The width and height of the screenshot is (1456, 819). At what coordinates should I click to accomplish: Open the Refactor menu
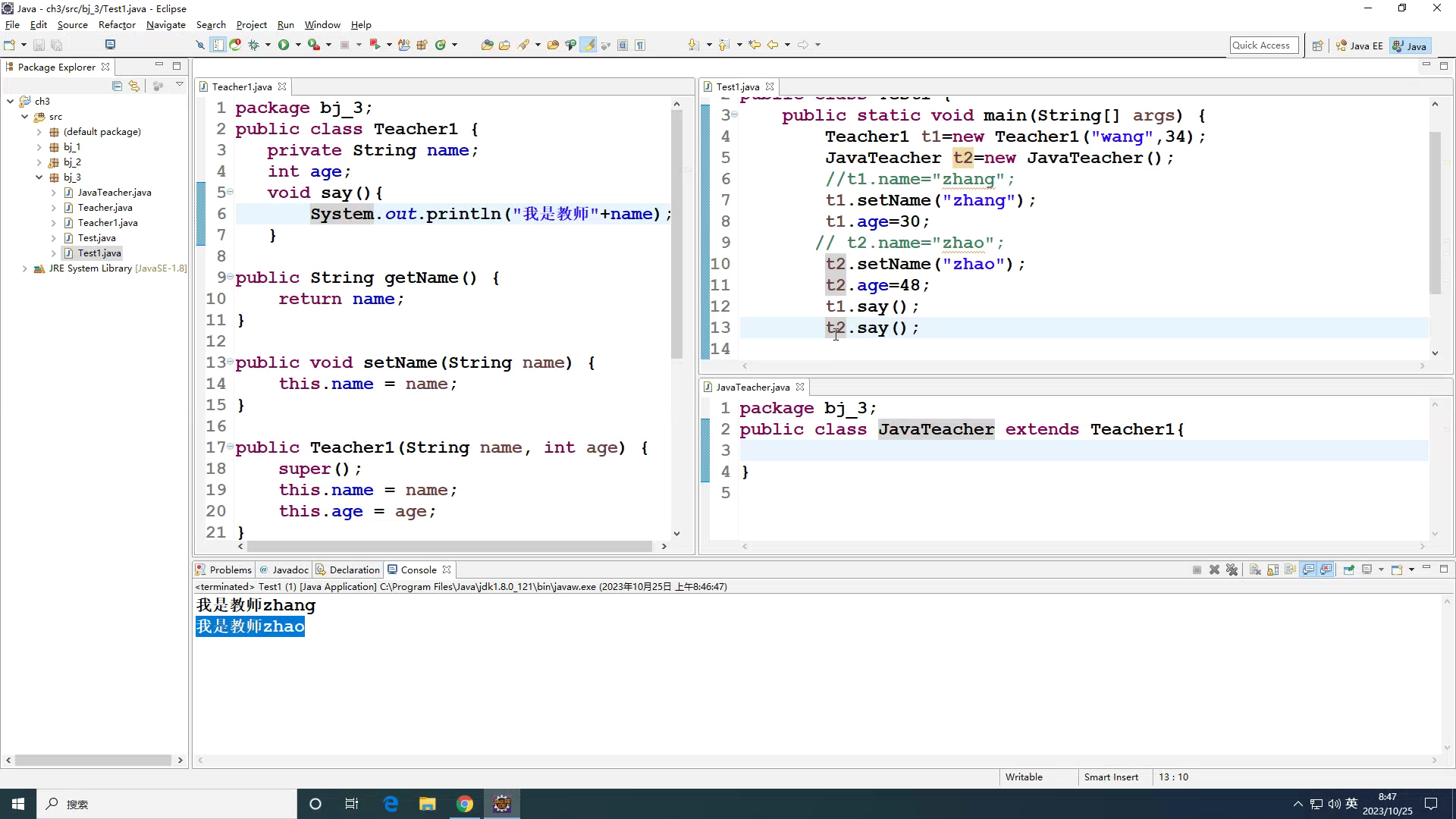[x=116, y=24]
